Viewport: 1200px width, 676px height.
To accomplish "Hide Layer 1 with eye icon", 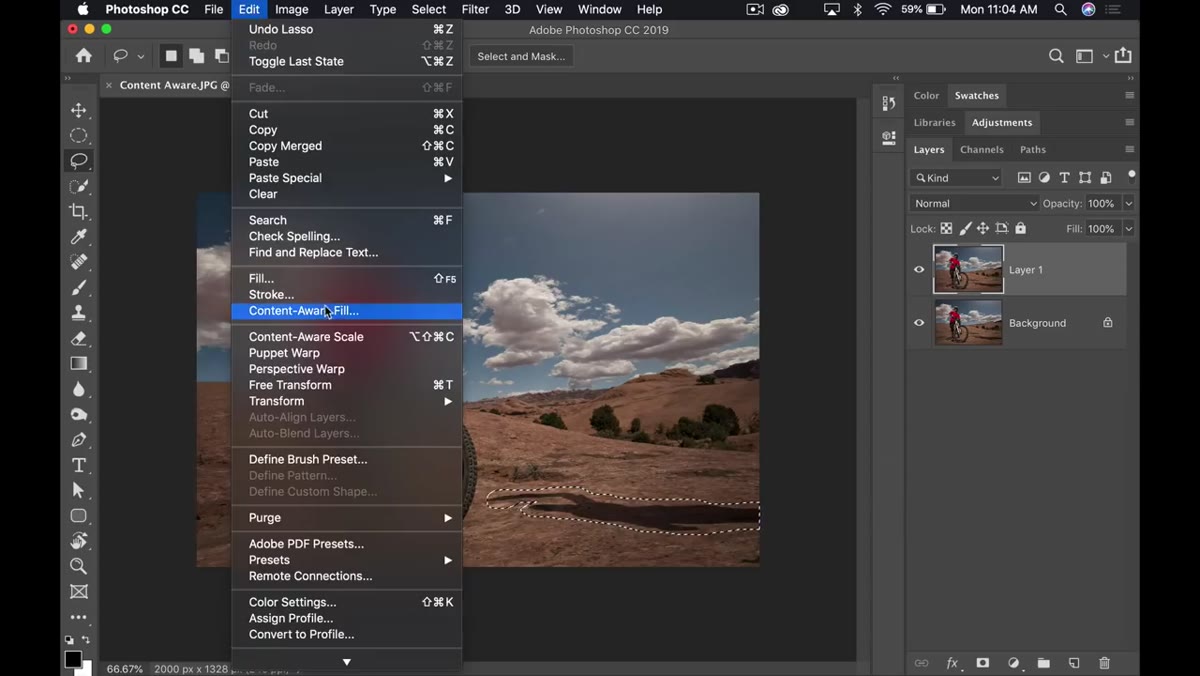I will coord(919,269).
